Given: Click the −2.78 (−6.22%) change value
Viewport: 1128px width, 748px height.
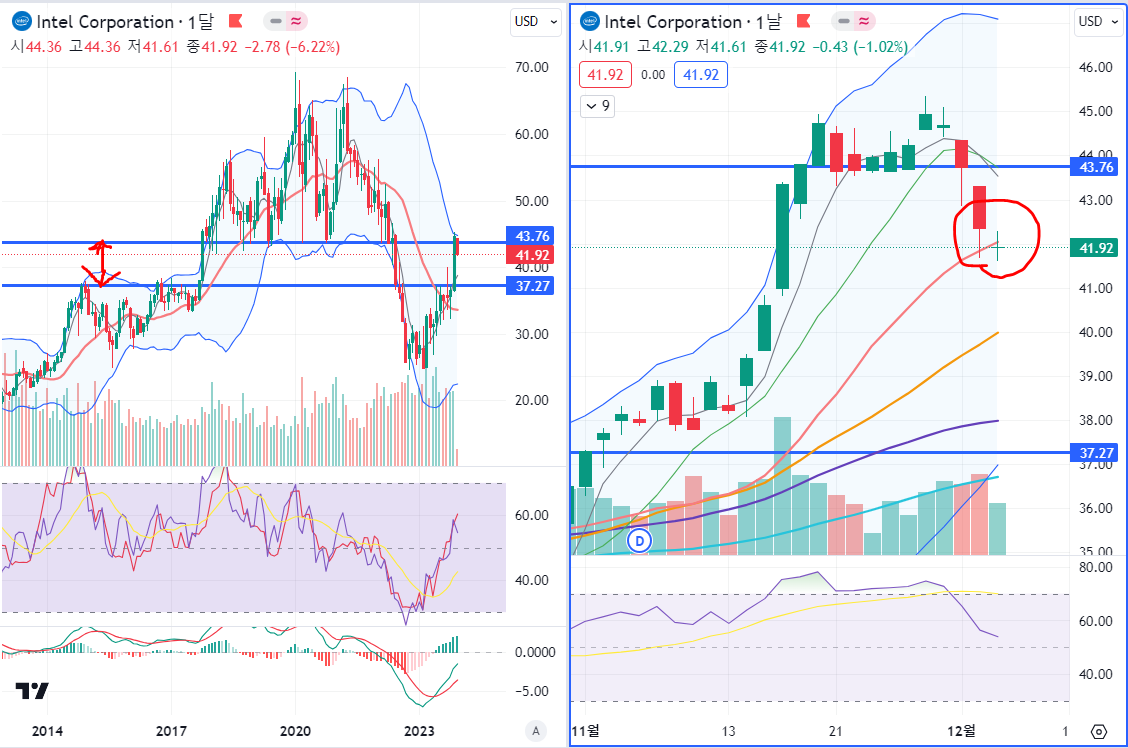Looking at the screenshot, I should coord(291,47).
